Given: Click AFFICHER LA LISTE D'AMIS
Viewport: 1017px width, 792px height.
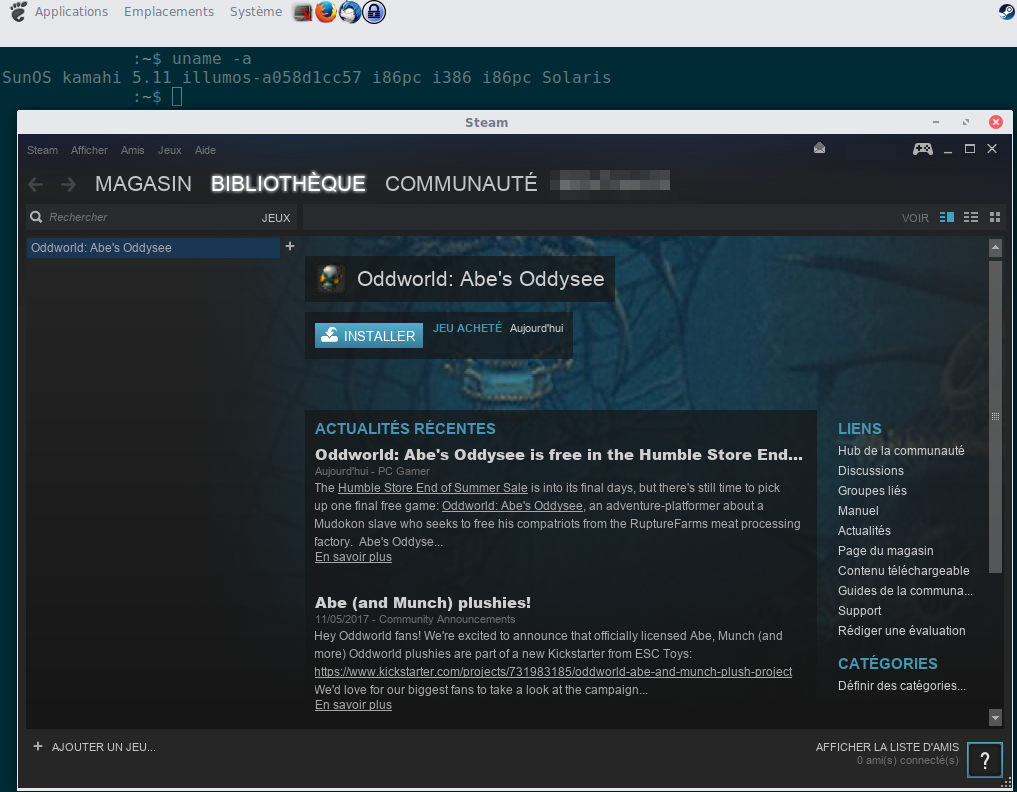Looking at the screenshot, I should point(887,747).
